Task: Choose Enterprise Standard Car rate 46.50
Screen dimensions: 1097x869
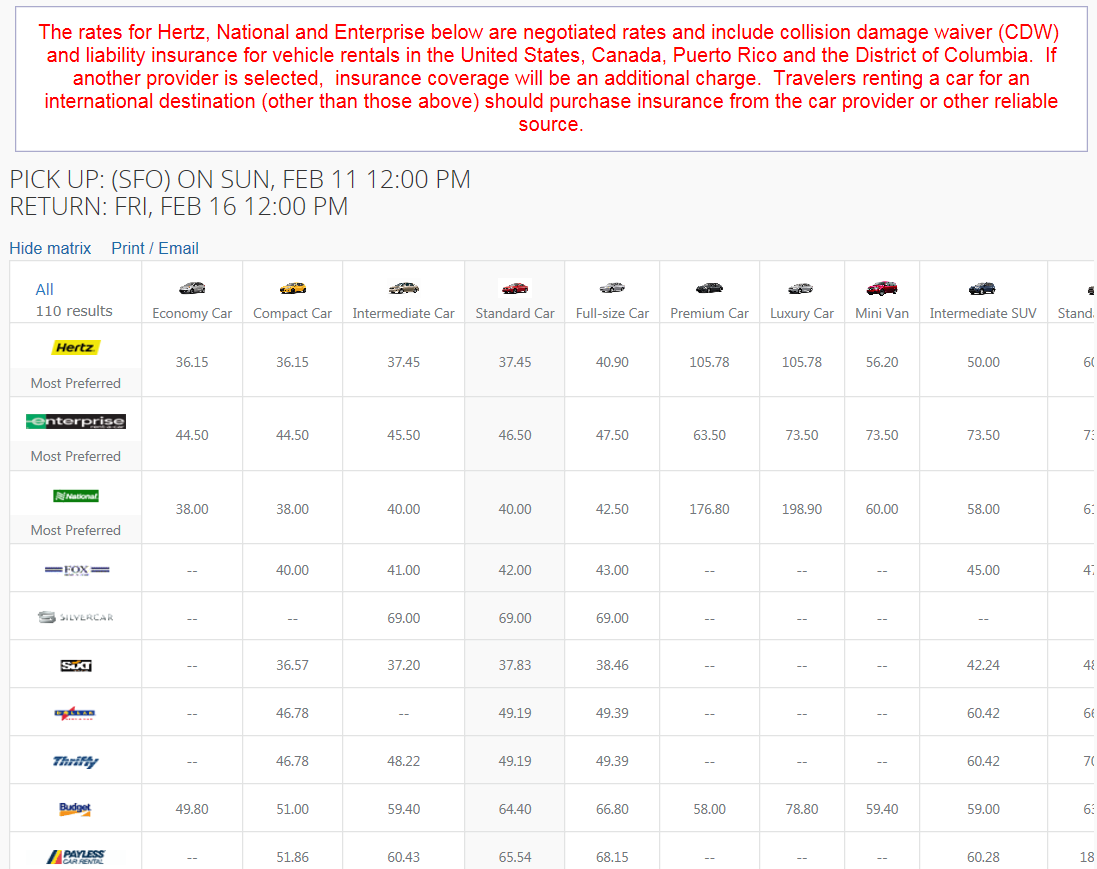Action: click(515, 435)
